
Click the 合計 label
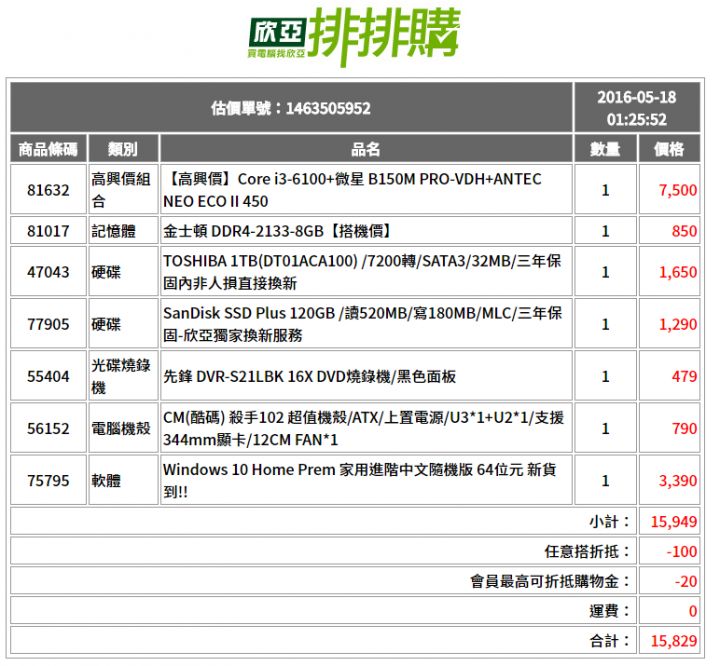610,641
